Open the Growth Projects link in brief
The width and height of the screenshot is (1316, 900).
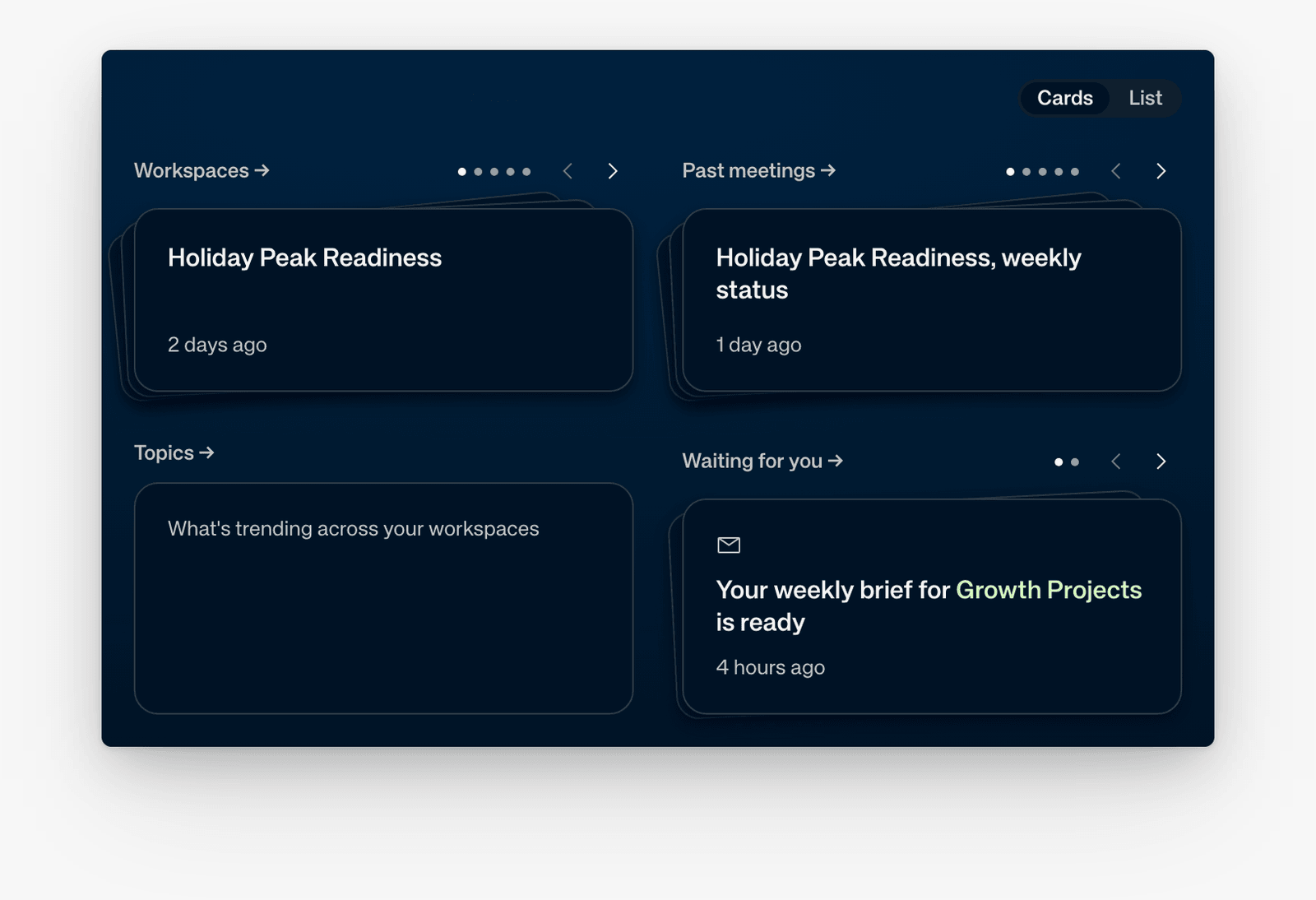(1049, 590)
